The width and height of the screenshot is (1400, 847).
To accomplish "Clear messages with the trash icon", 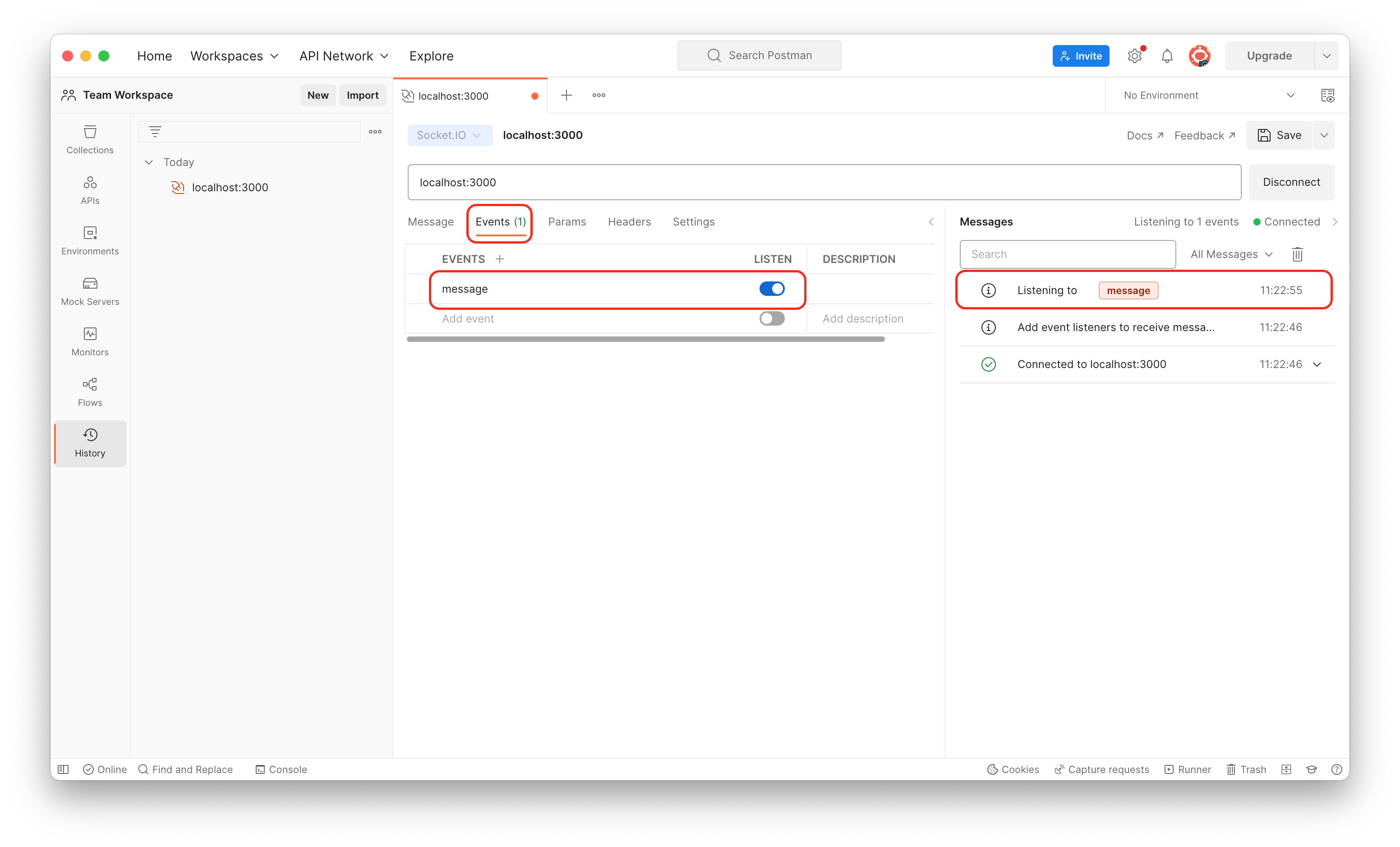I will coord(1297,254).
